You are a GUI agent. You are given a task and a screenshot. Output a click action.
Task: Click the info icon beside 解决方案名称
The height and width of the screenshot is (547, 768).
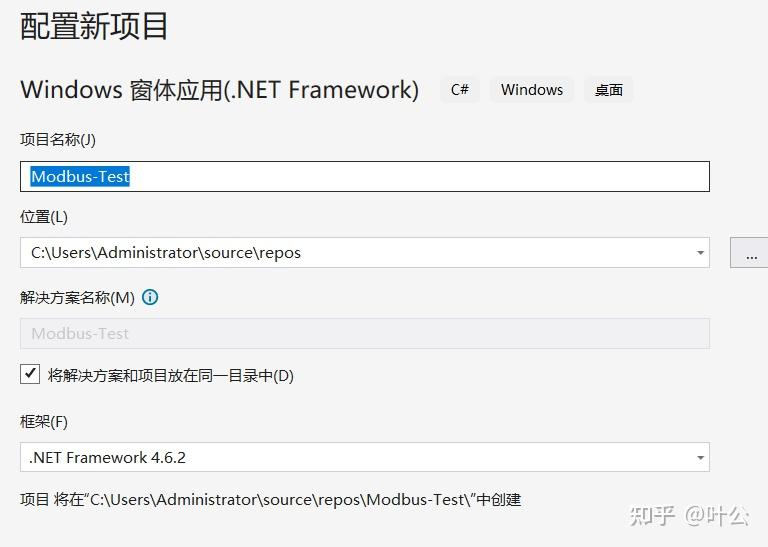150,297
